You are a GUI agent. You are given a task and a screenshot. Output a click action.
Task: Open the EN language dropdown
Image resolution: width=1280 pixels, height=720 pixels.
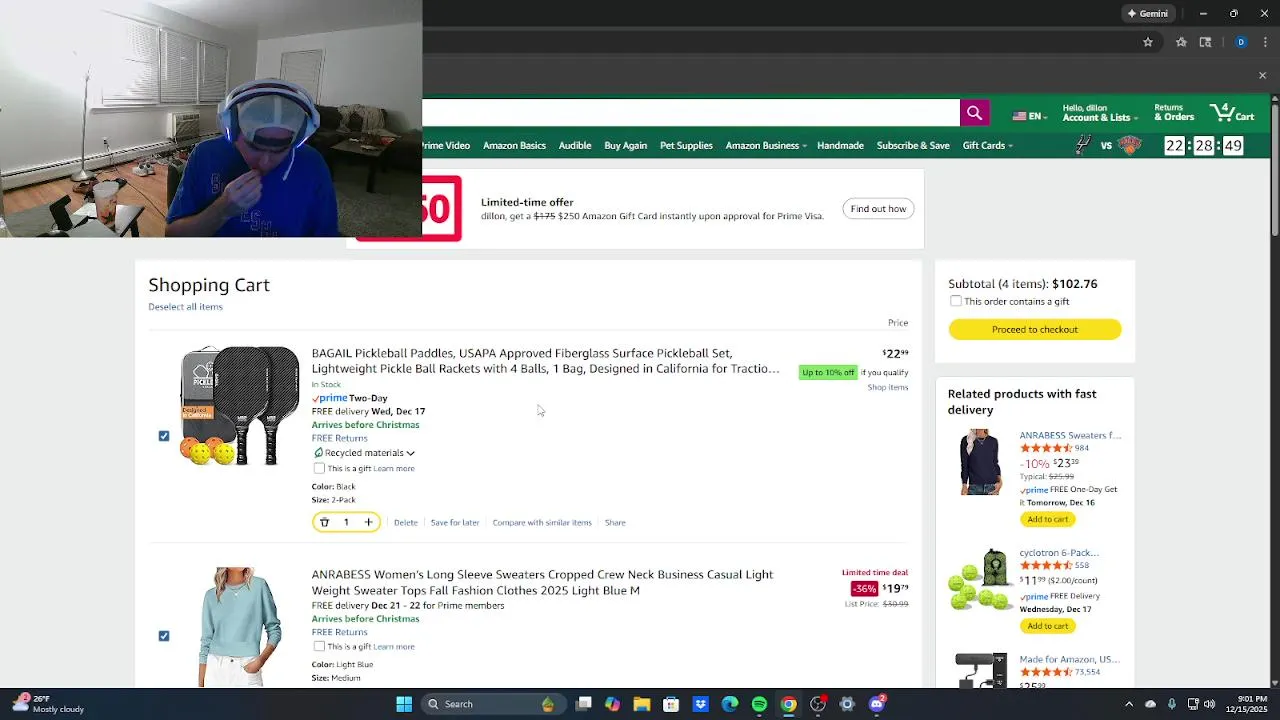1030,116
